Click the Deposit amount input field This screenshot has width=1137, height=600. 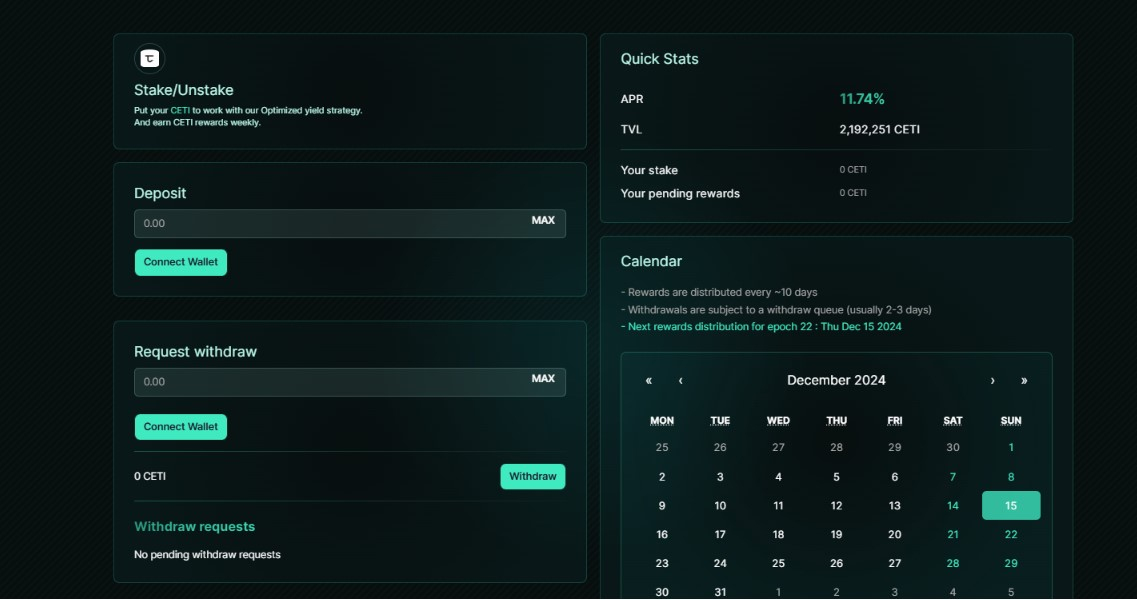(330, 224)
